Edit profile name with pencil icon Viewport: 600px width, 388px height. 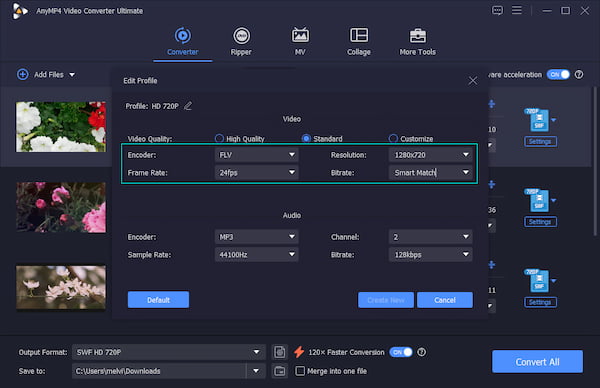tap(188, 106)
